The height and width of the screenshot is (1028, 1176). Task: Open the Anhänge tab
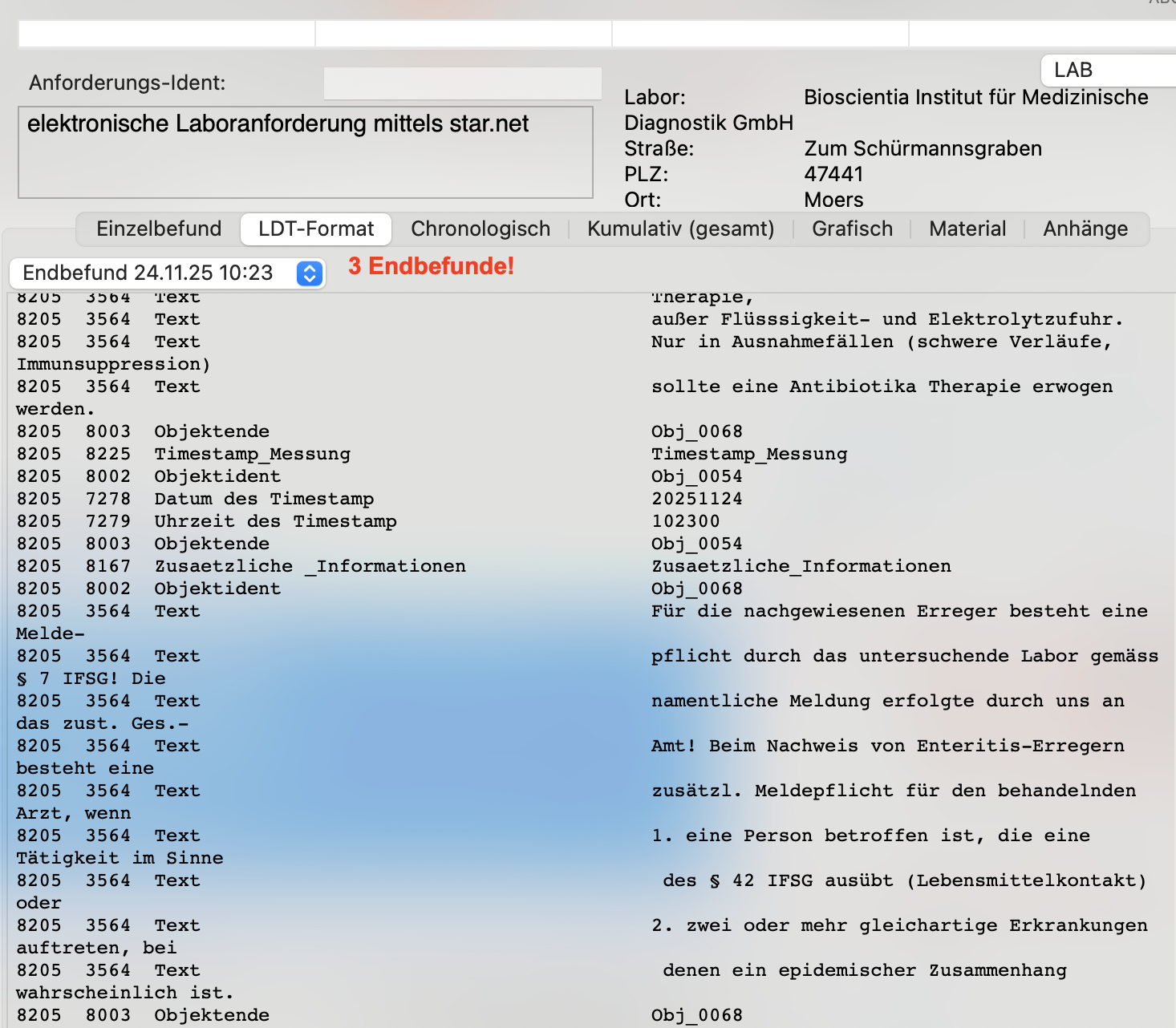(x=1085, y=229)
